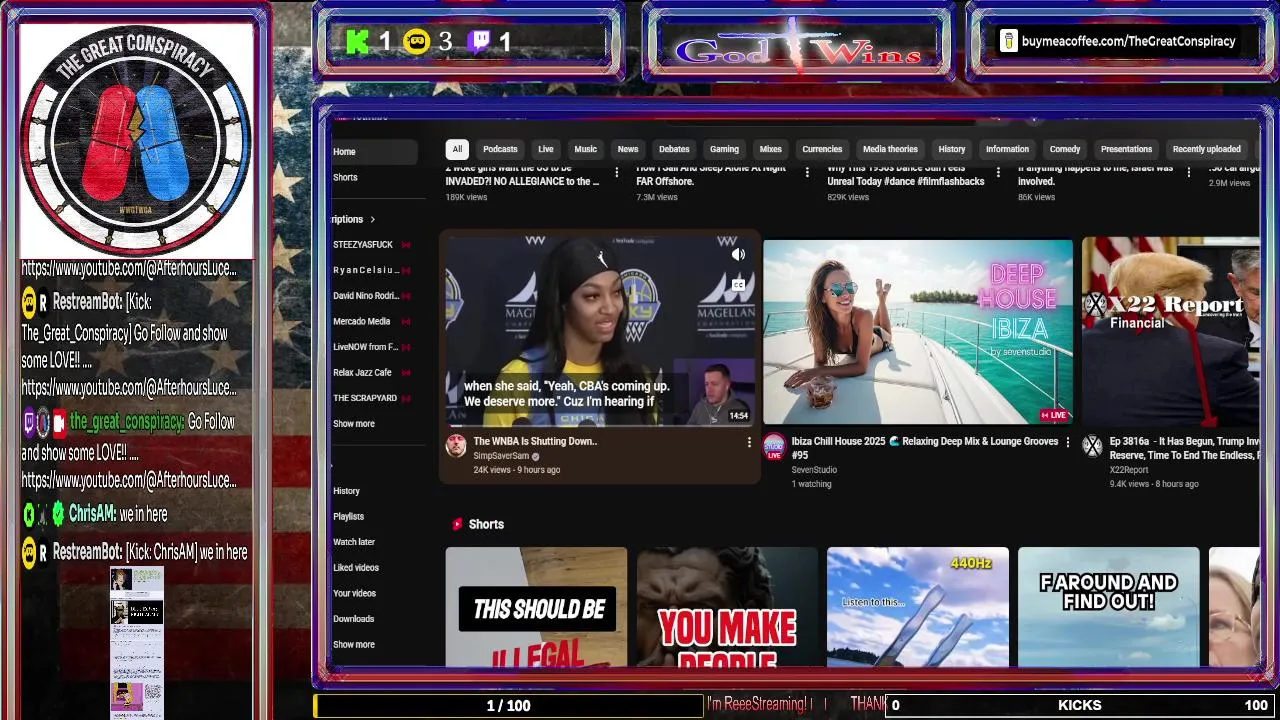The width and height of the screenshot is (1280, 720).
Task: Expand subscriptions list with Show more
Action: (354, 424)
